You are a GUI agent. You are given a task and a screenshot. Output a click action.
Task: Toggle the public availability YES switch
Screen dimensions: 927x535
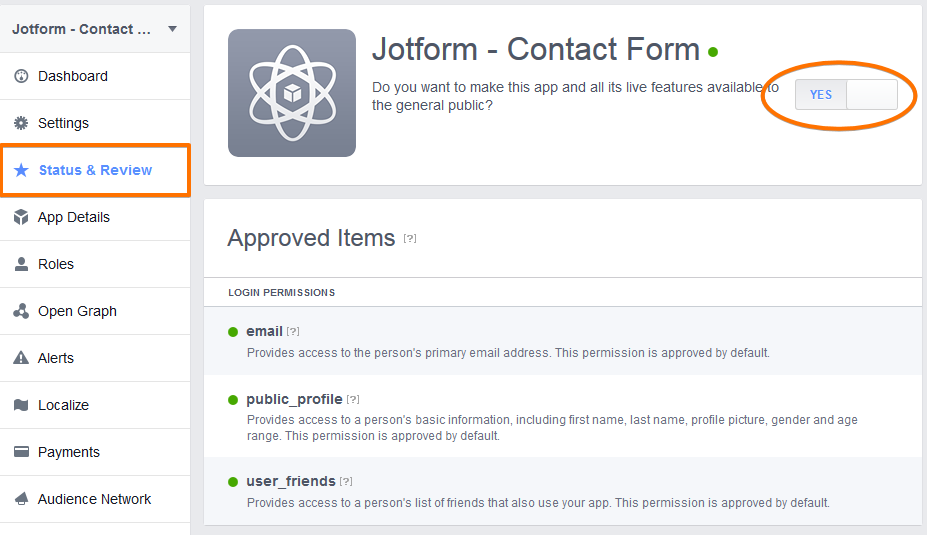coord(846,95)
